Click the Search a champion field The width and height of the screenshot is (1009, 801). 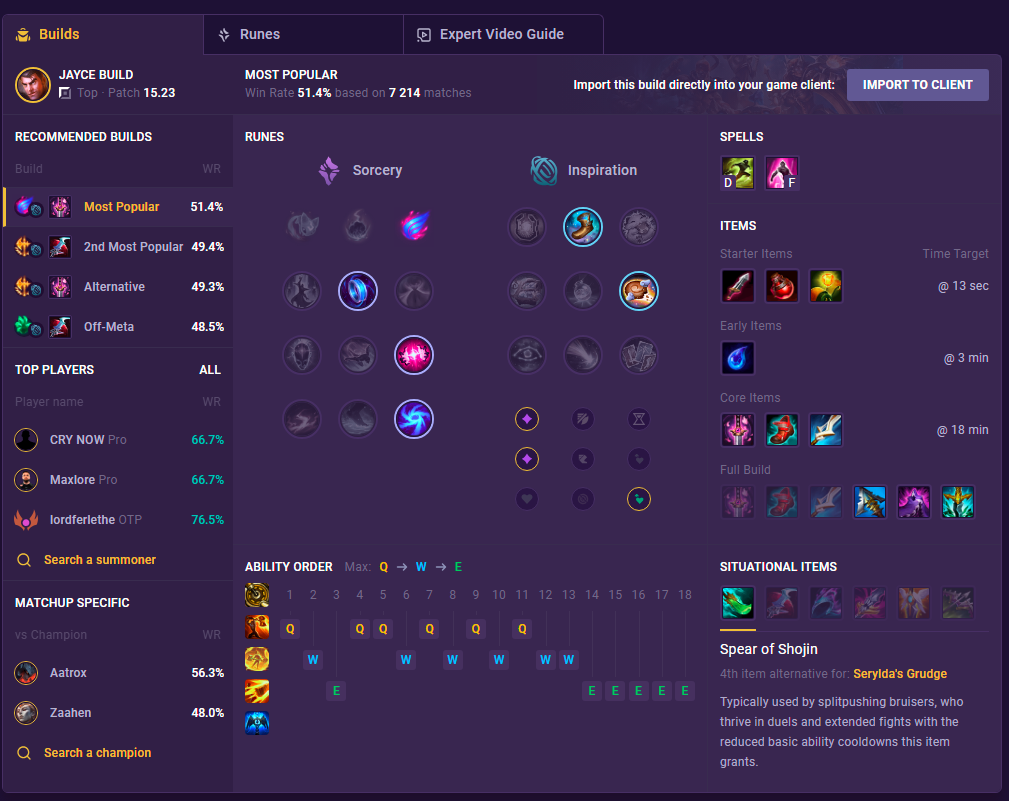[x=97, y=753]
